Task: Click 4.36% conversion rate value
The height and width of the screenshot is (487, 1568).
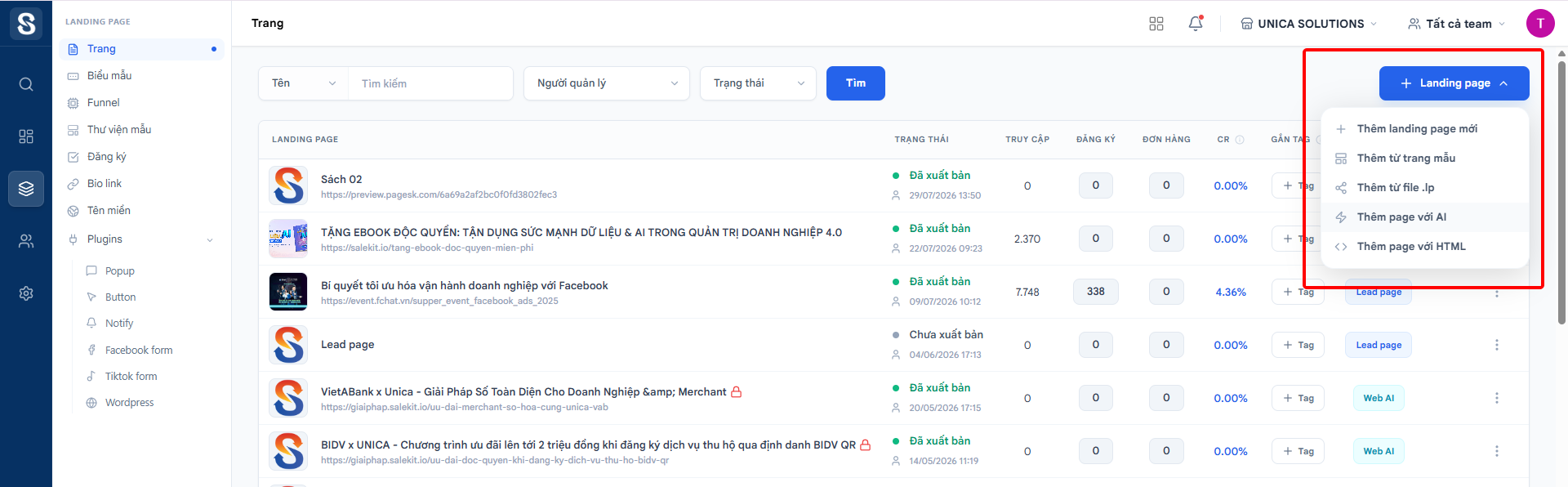Action: point(1231,292)
